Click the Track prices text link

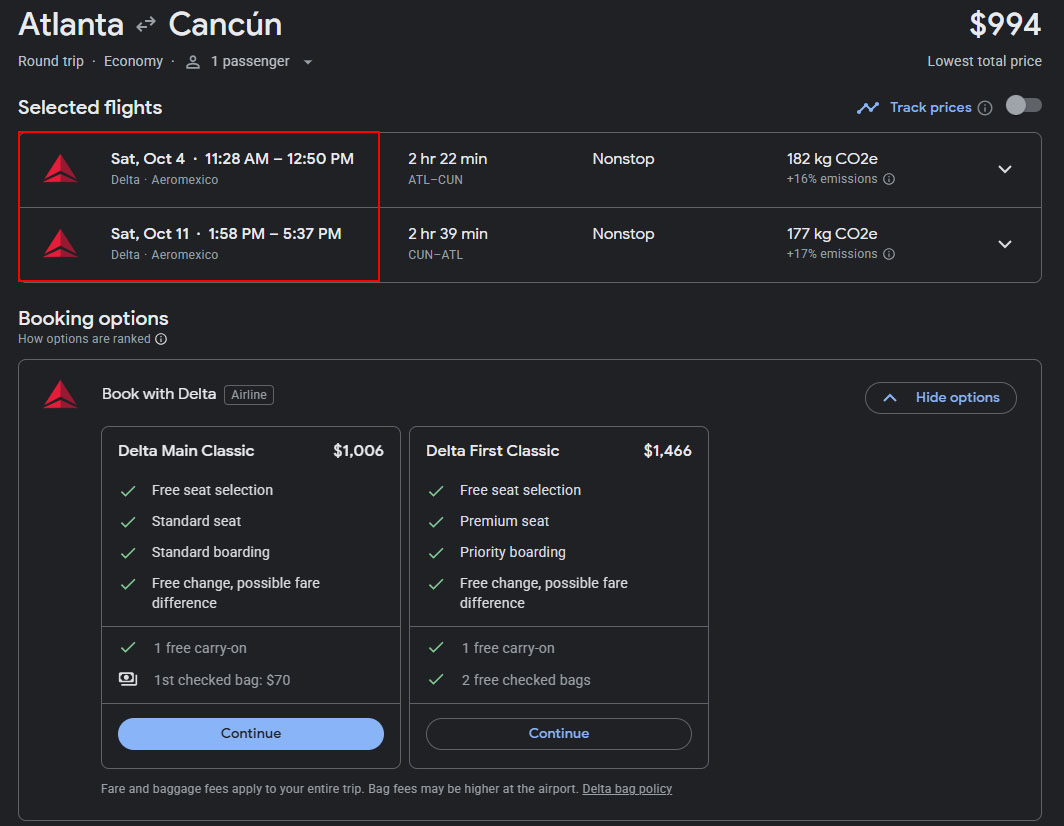click(x=930, y=108)
